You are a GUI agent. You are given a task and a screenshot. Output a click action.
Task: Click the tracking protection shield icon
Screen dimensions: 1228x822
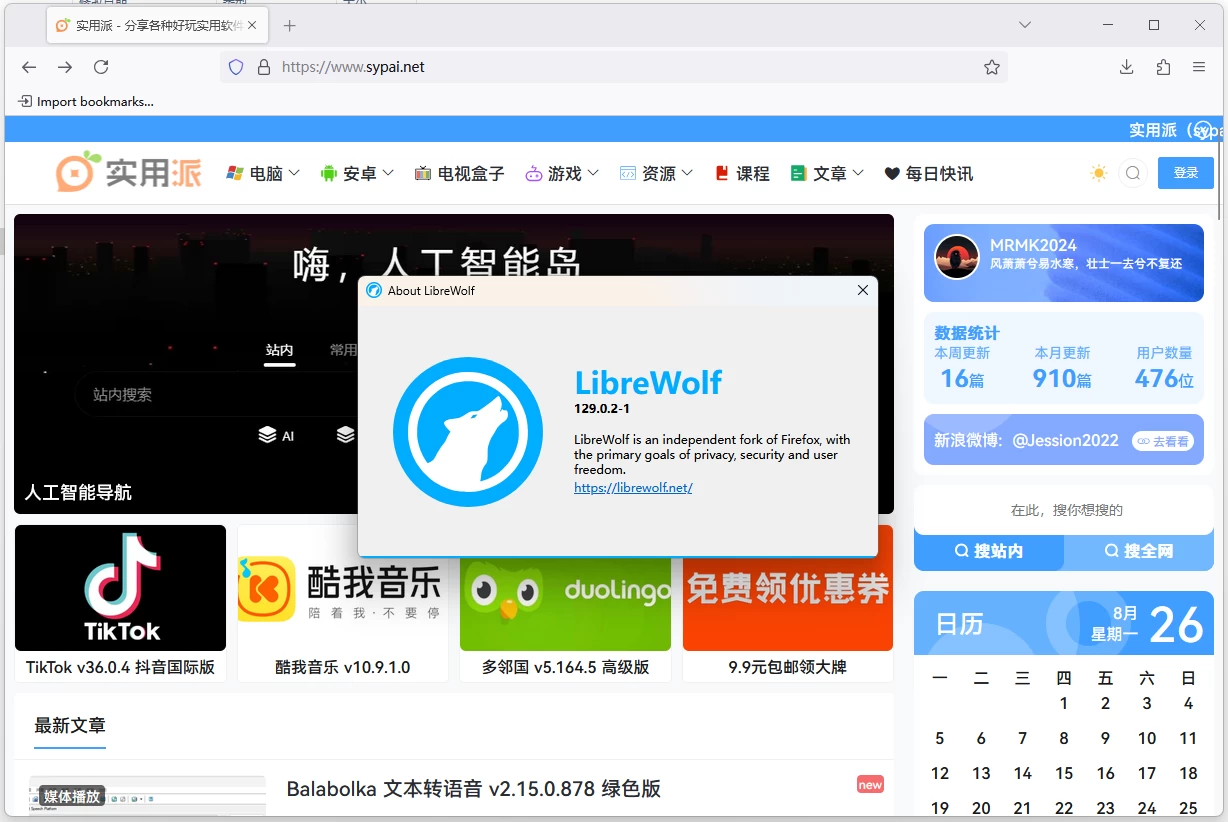235,66
